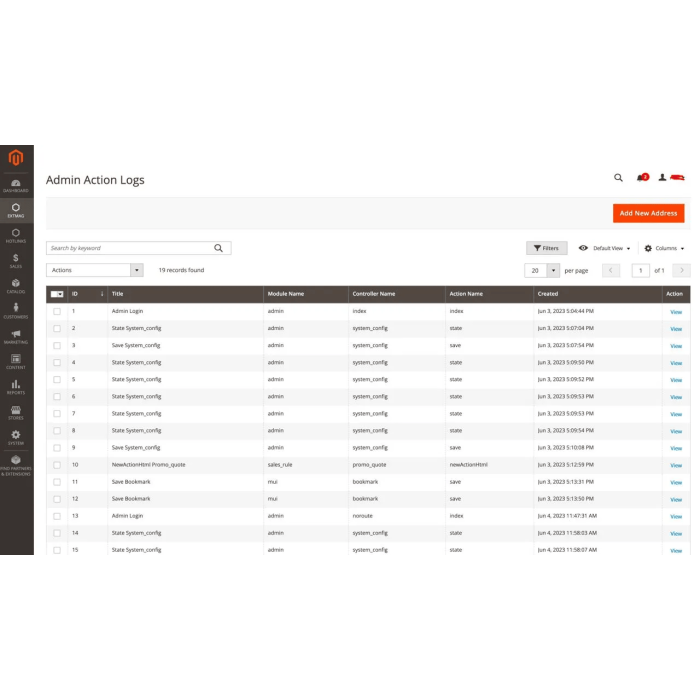Check the row with ID 3
This screenshot has height=700, width=700.
tap(57, 346)
